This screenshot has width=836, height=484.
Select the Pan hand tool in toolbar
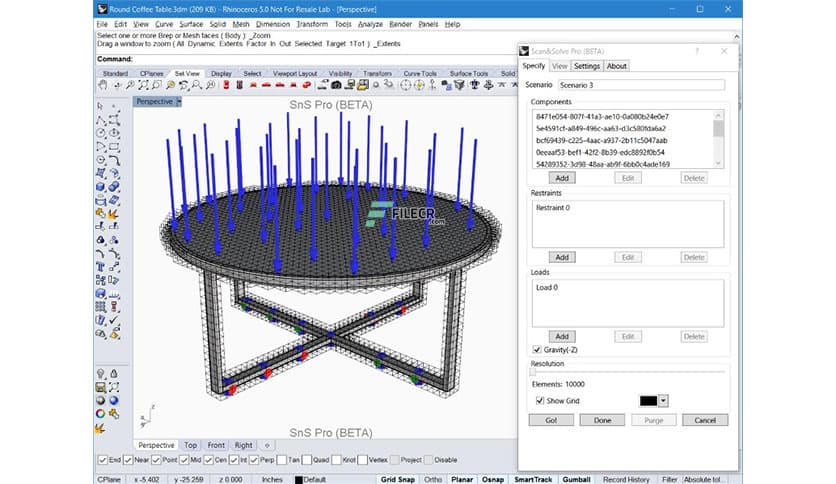tap(102, 85)
